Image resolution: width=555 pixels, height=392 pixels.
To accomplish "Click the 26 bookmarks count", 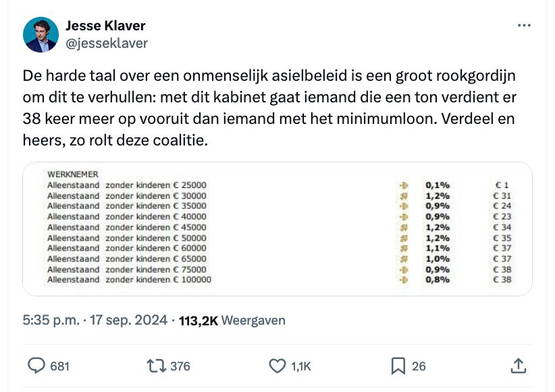I will coord(419,366).
